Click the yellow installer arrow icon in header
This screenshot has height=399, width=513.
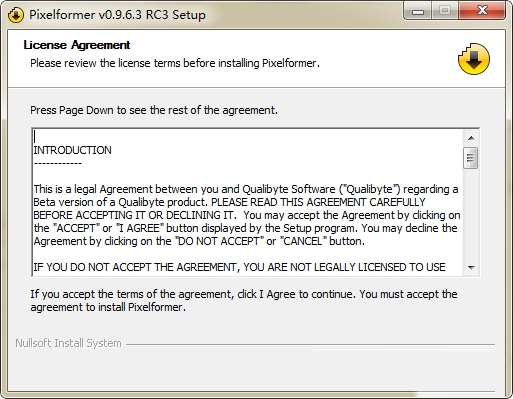click(x=474, y=59)
